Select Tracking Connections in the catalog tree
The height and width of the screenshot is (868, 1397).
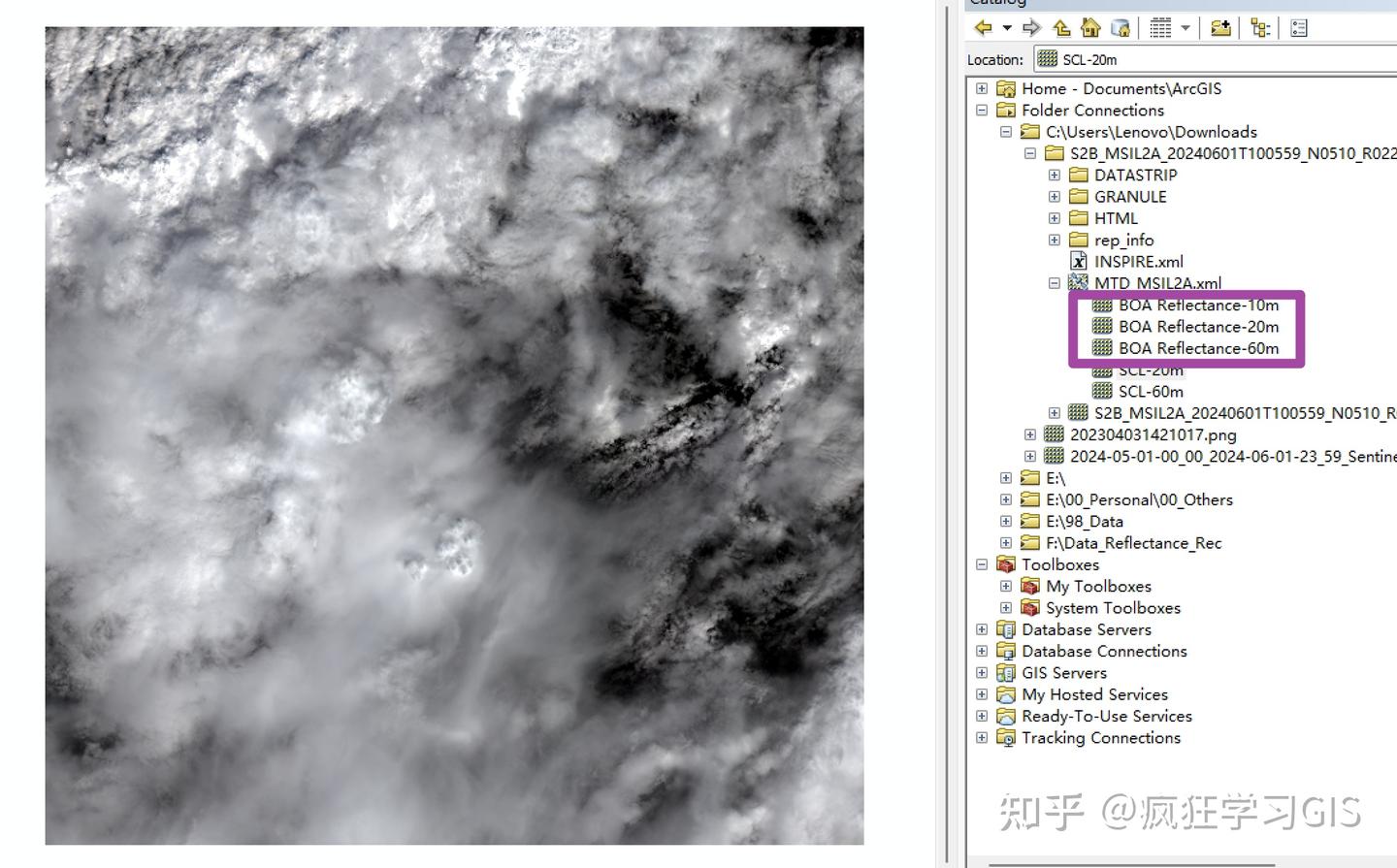pos(1100,737)
